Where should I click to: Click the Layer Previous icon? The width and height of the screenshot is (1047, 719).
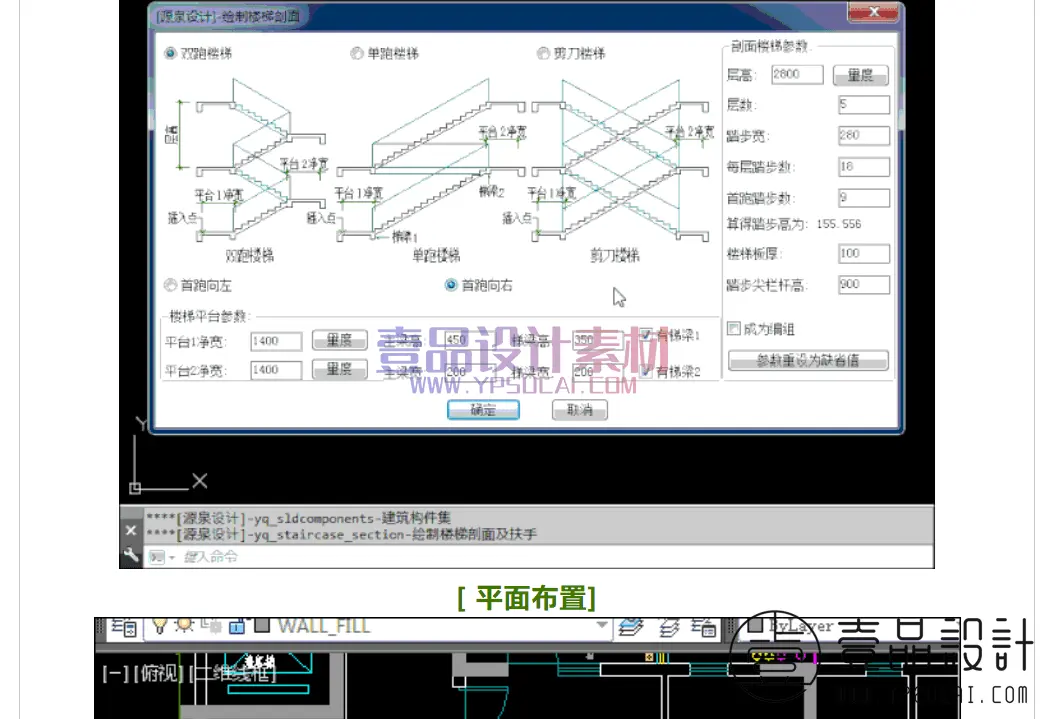pyautogui.click(x=669, y=628)
